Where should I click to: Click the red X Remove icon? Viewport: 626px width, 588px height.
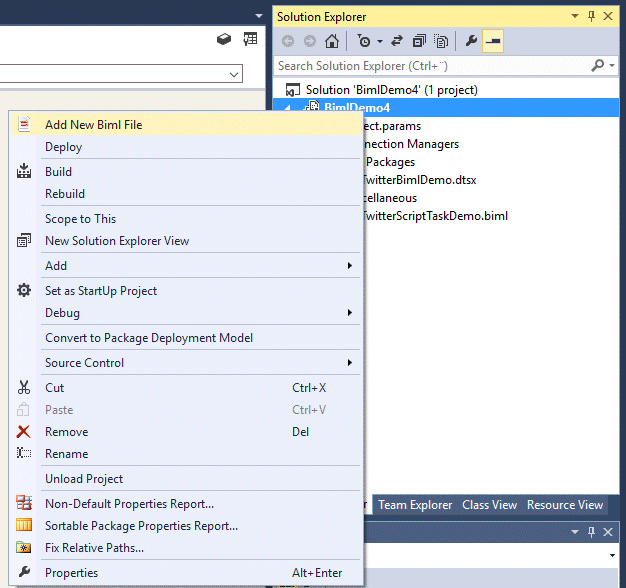(24, 432)
